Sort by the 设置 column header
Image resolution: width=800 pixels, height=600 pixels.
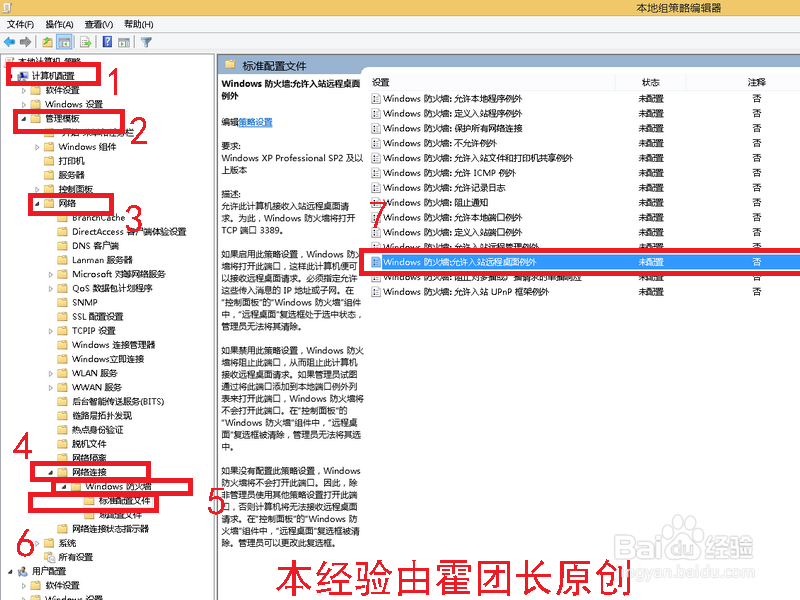pos(381,82)
